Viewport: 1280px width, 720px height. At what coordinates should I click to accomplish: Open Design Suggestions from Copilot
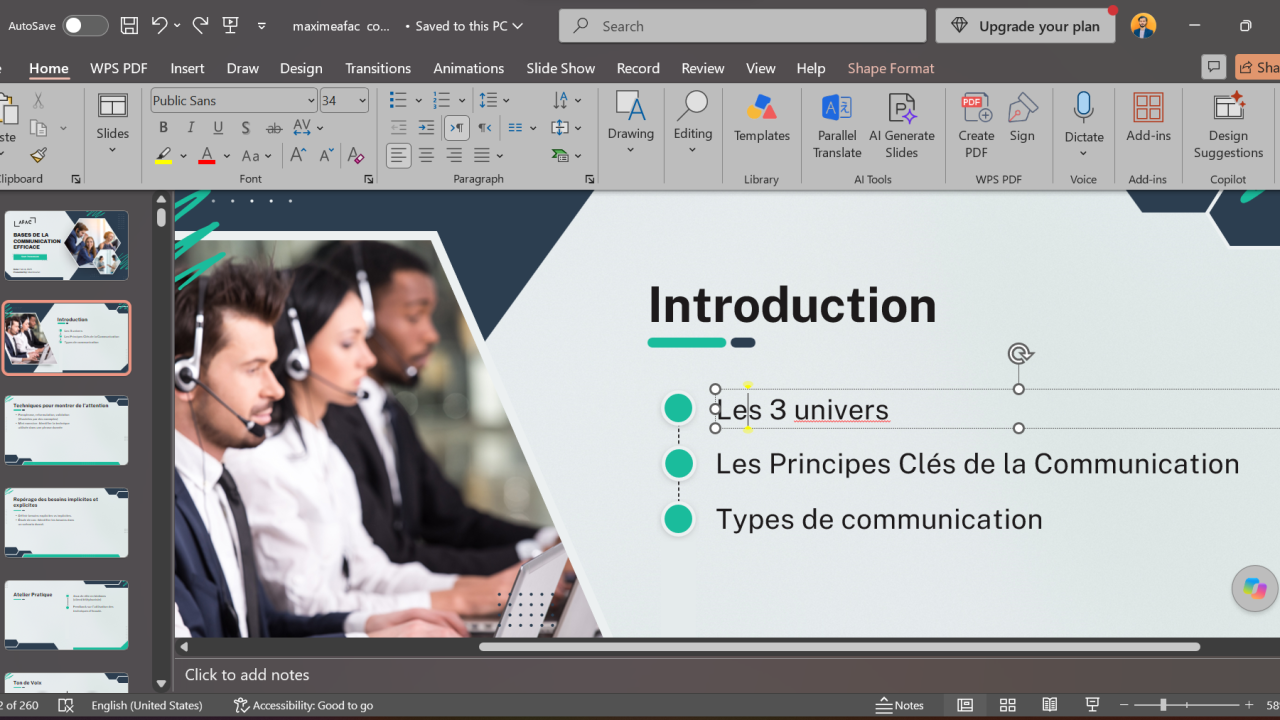pyautogui.click(x=1228, y=126)
